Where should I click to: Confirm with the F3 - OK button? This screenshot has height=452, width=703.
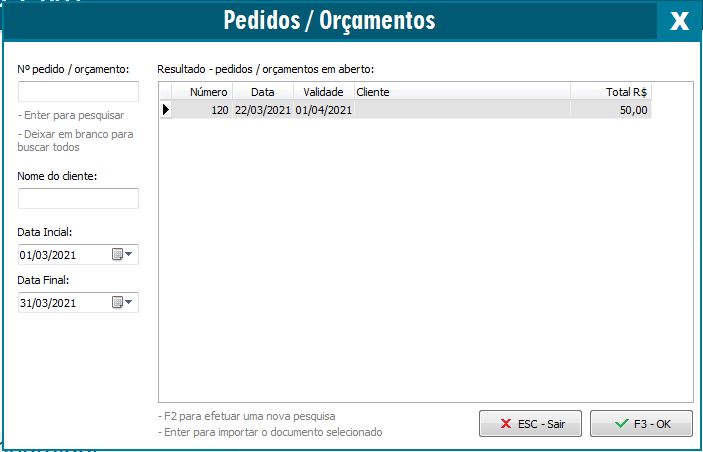(x=642, y=424)
